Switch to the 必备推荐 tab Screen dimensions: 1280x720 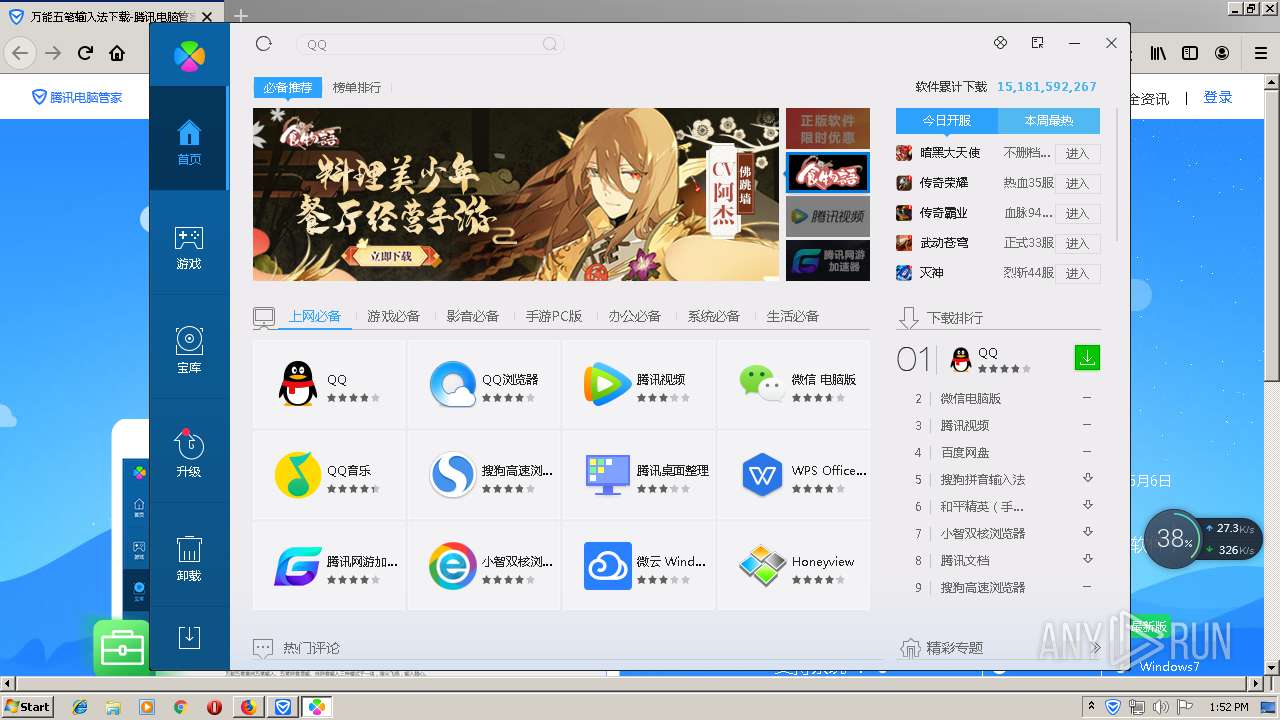click(288, 88)
